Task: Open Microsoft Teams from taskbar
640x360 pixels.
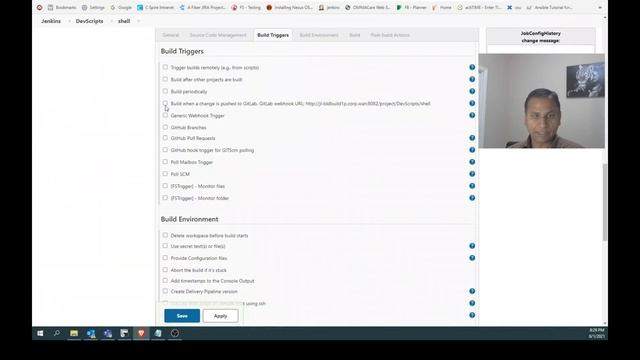Action: pyautogui.click(x=108, y=333)
